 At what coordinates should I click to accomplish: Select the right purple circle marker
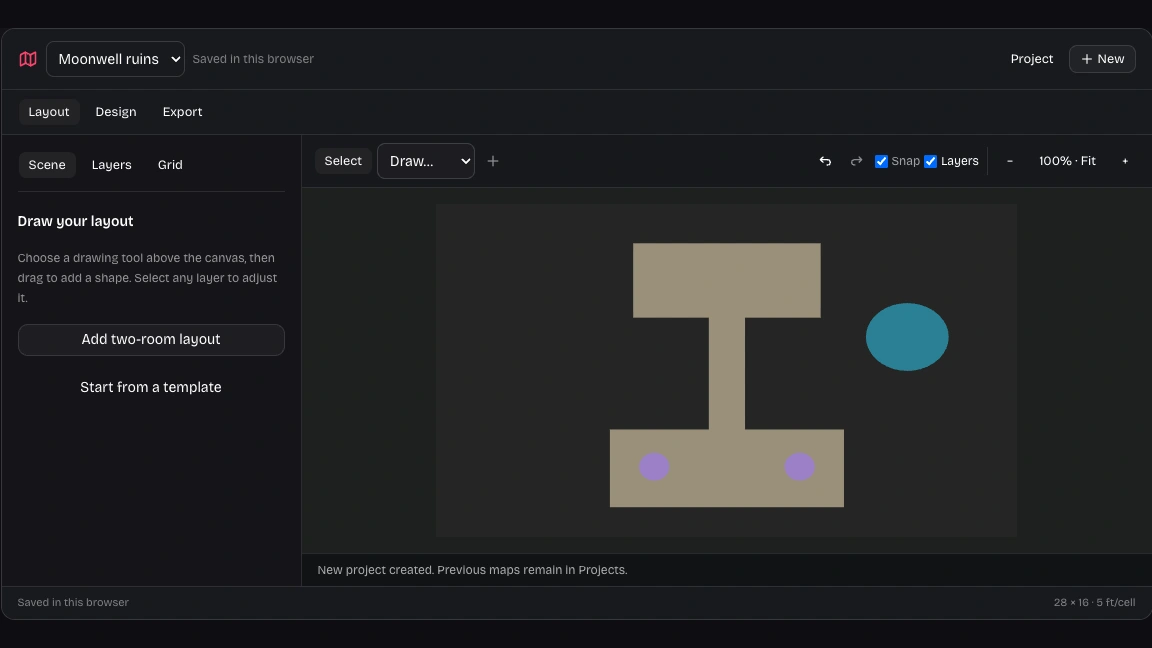(799, 467)
